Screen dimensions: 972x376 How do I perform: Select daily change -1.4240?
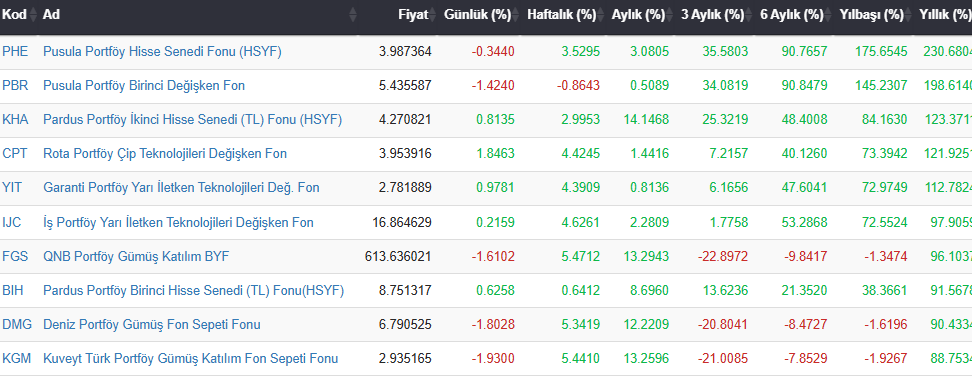[x=493, y=85]
